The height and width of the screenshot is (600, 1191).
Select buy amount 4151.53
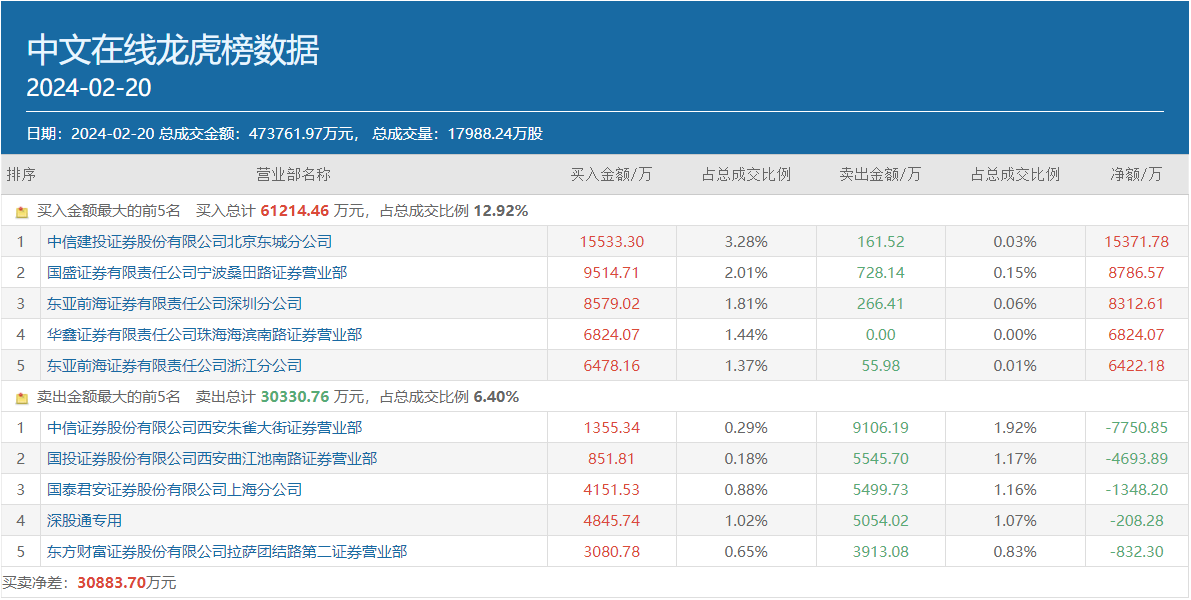tap(611, 490)
